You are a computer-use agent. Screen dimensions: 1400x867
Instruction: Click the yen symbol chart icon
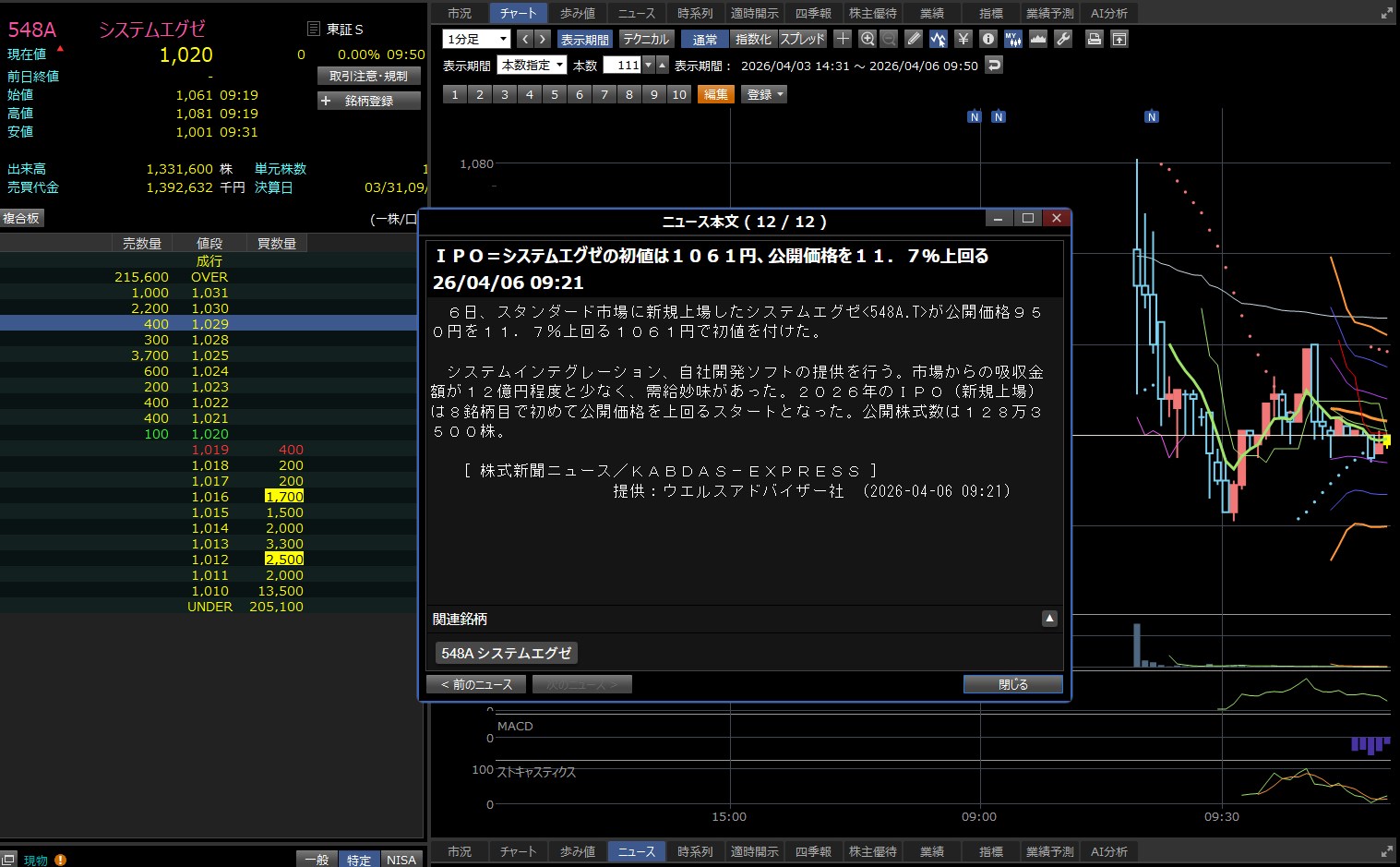click(963, 39)
